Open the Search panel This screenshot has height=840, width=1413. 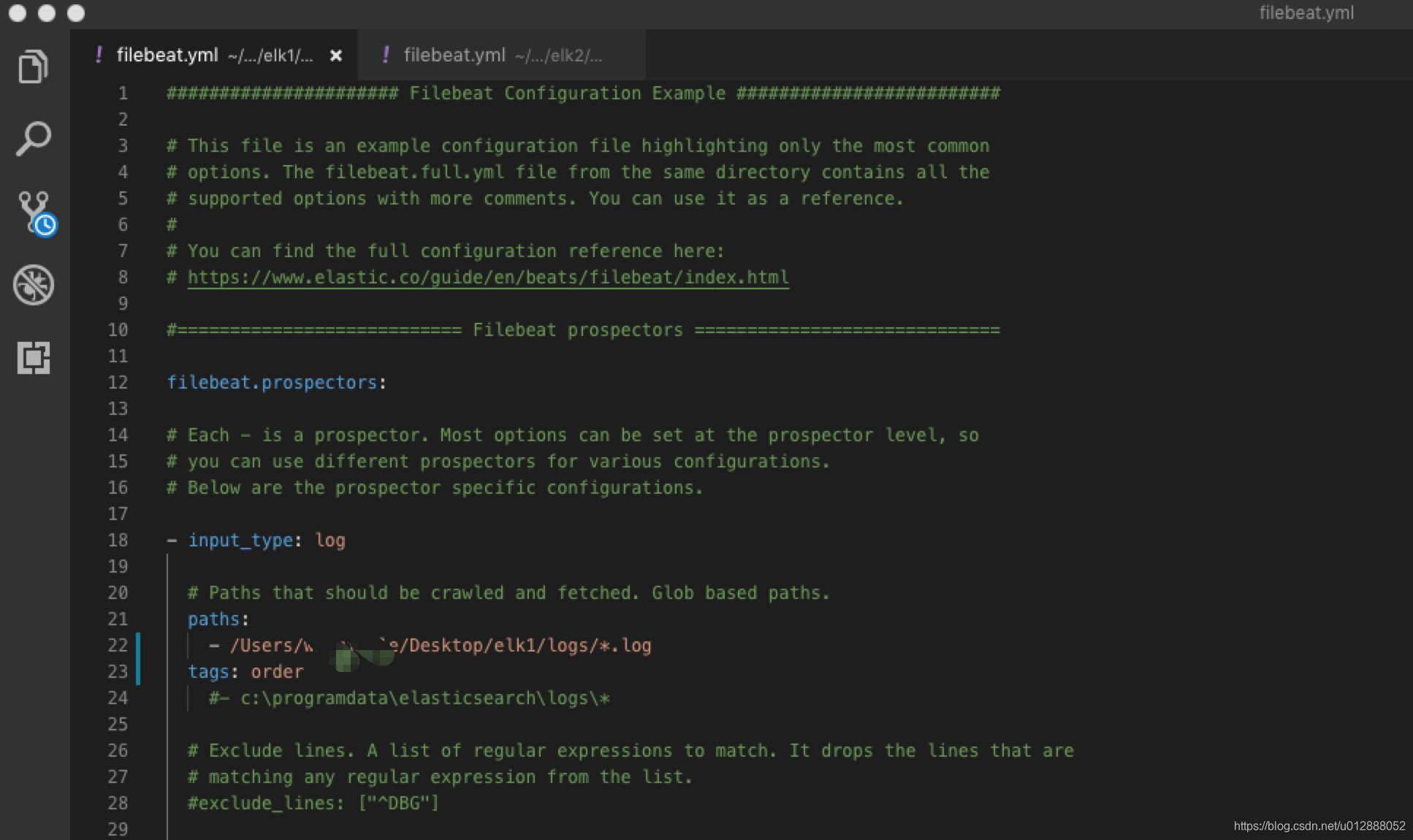33,139
